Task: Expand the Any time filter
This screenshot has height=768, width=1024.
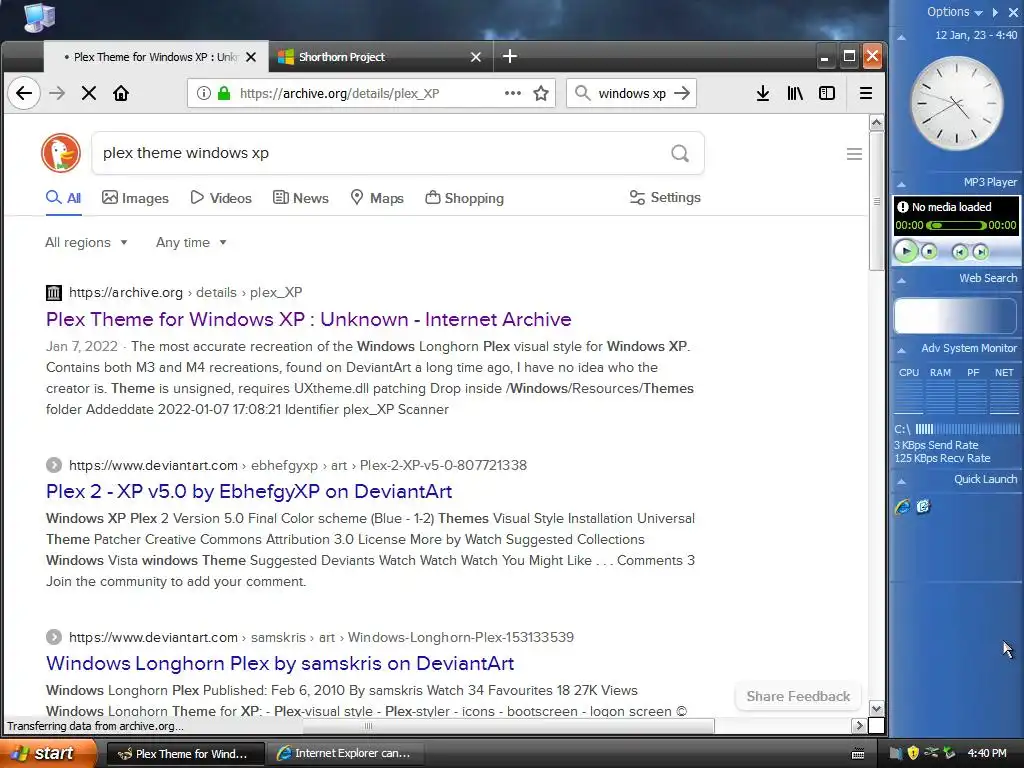Action: coord(191,242)
